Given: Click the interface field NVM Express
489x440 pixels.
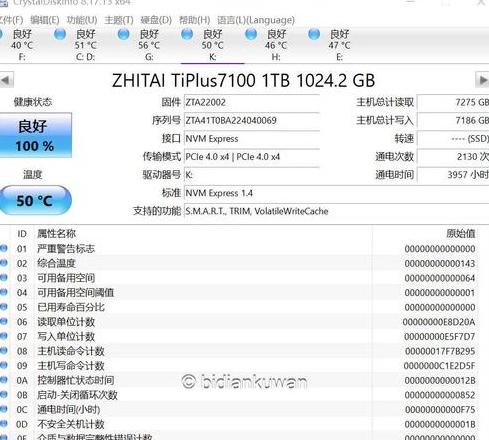Looking at the screenshot, I should pyautogui.click(x=252, y=139).
